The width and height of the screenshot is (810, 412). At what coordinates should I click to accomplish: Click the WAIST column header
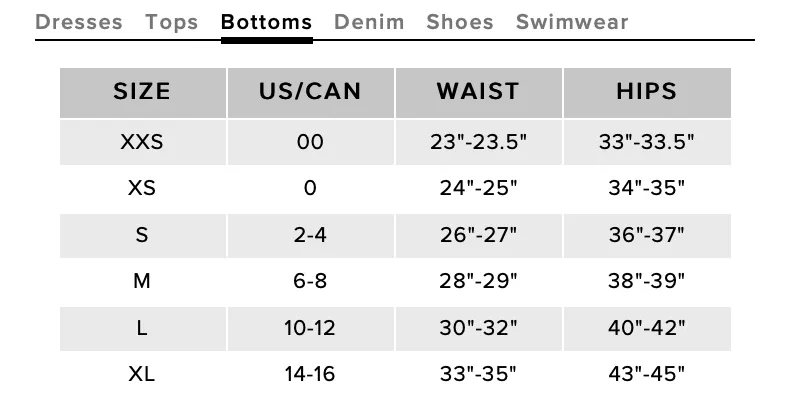(478, 92)
